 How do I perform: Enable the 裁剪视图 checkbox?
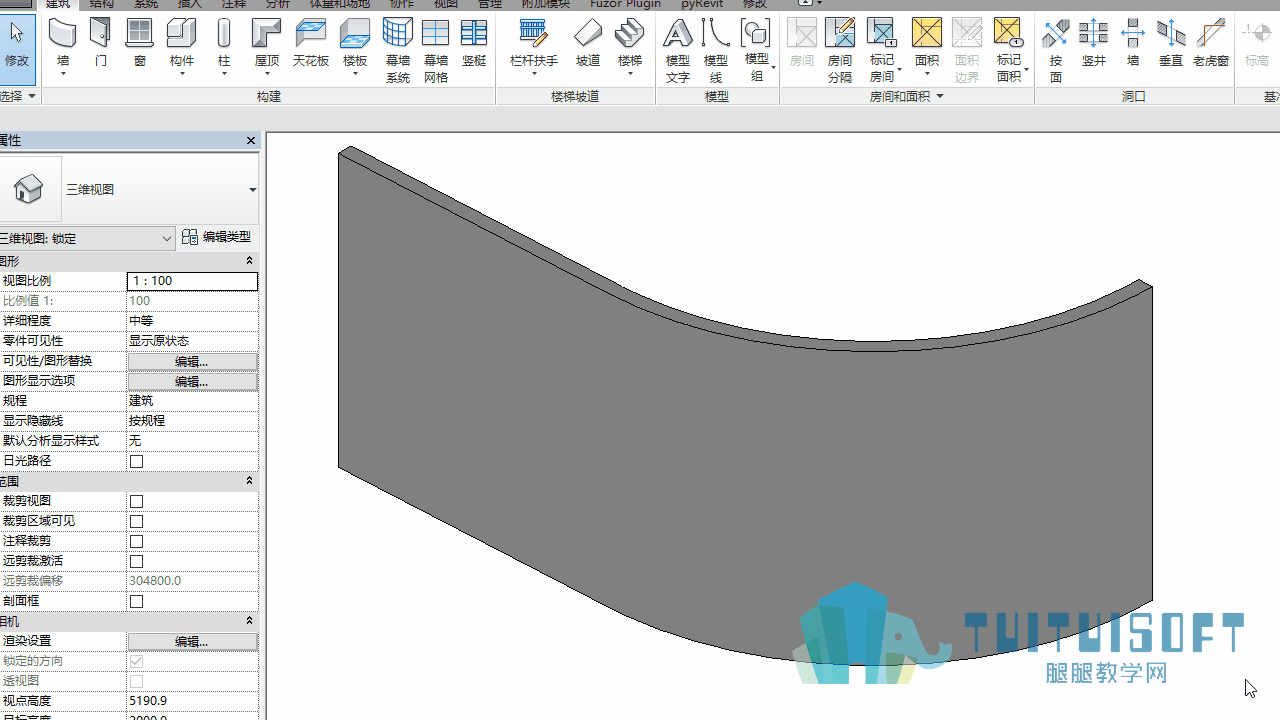pyautogui.click(x=137, y=501)
